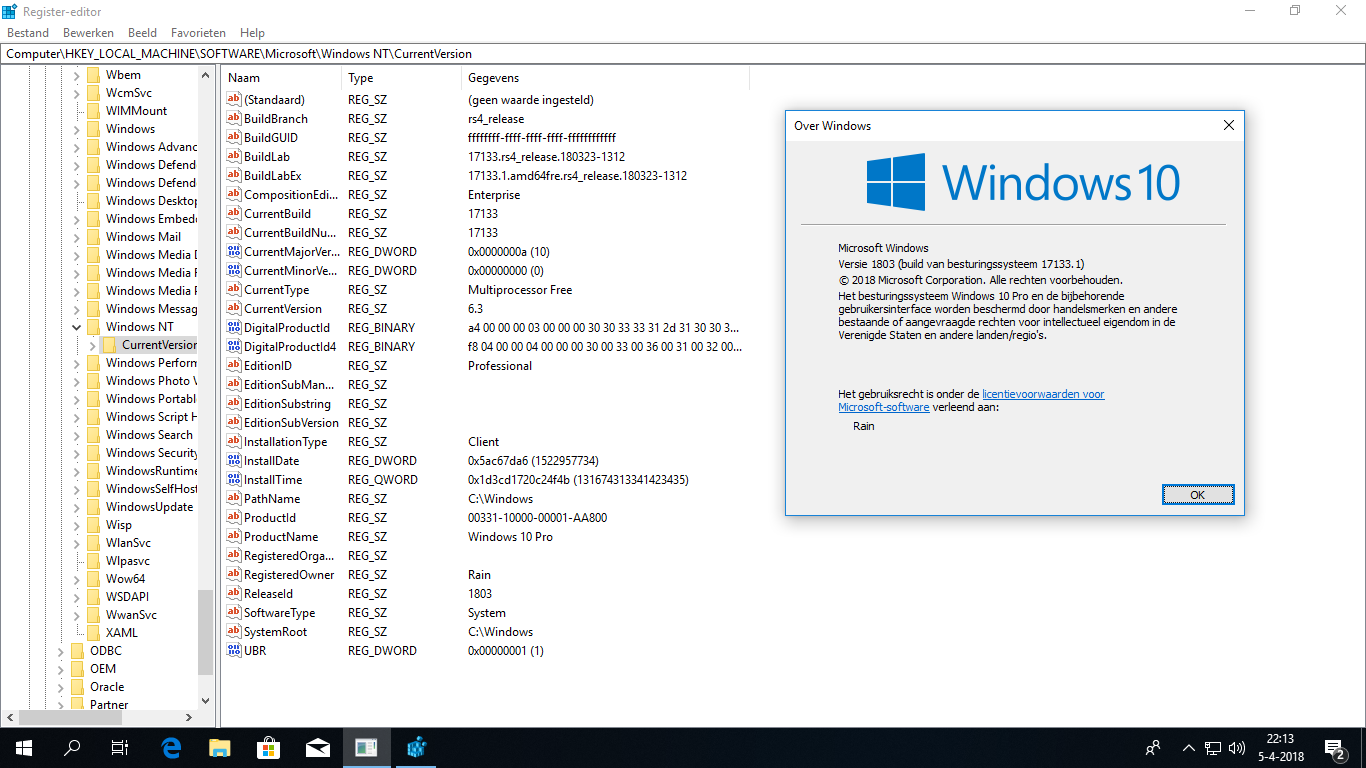Click the (Standaard) value icon
The height and width of the screenshot is (768, 1366).
tap(234, 100)
